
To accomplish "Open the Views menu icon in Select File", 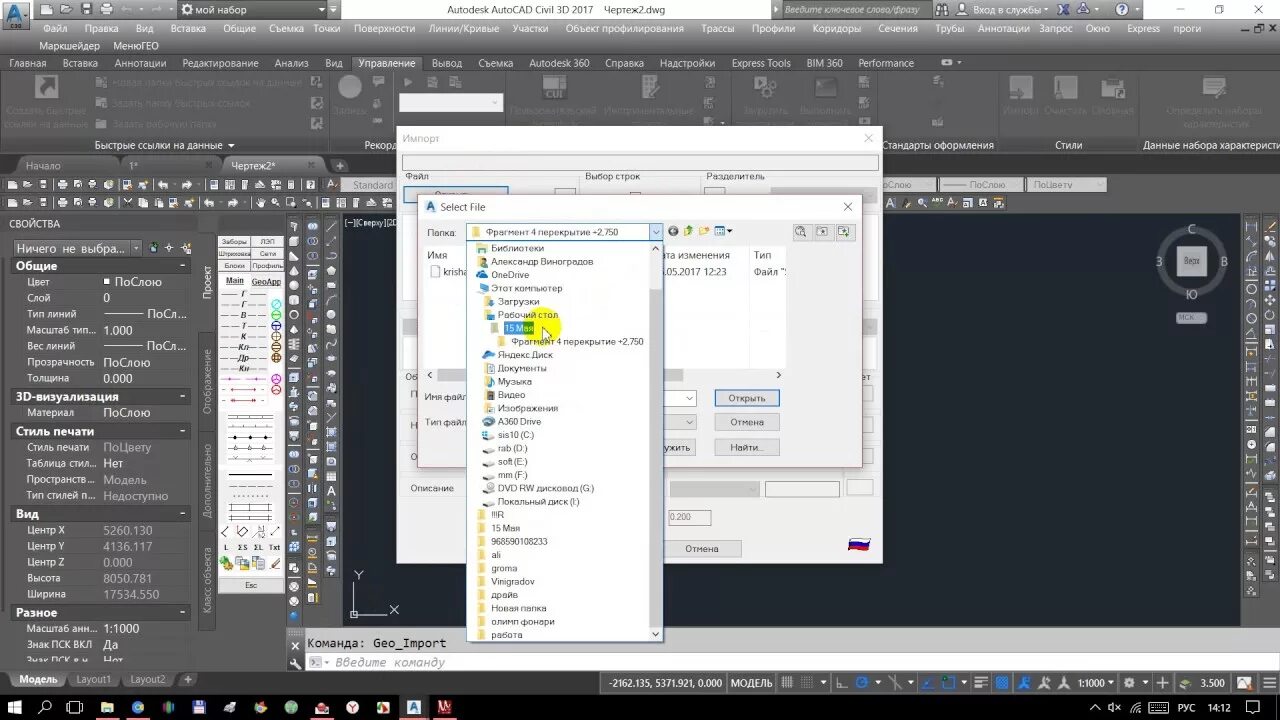I will 723,232.
